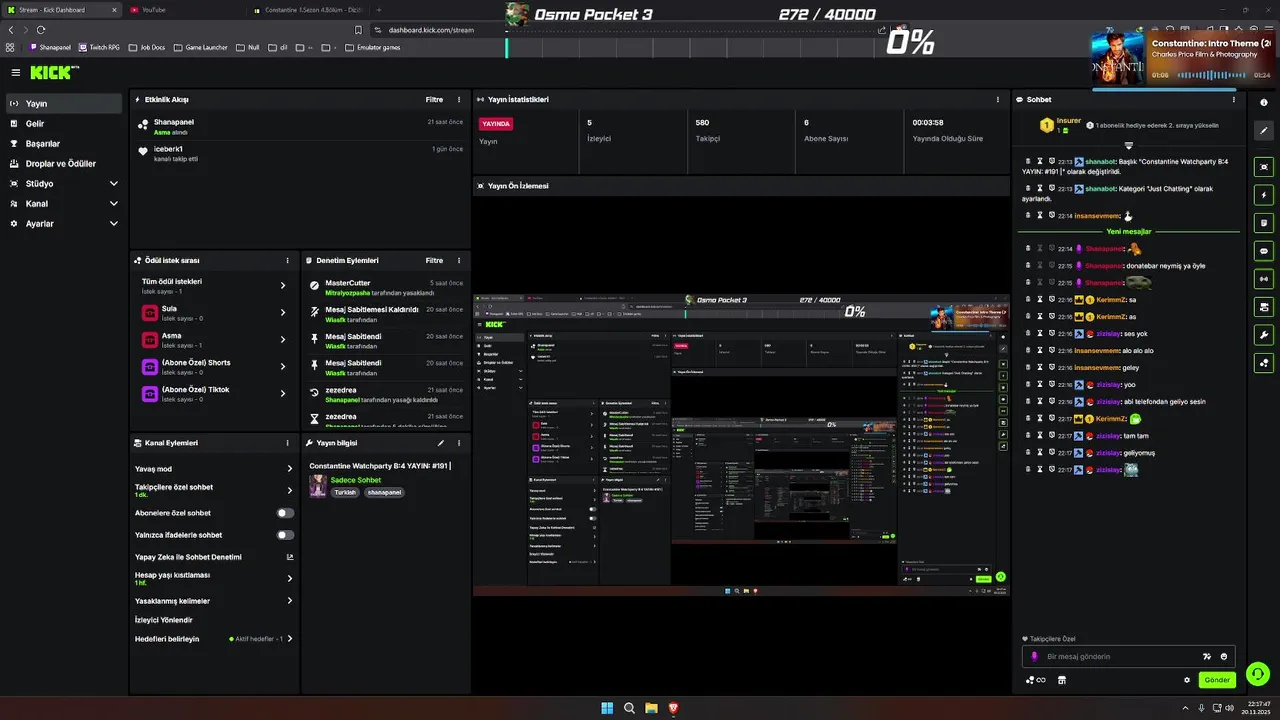Click İzleyici Yönlendir action

(164, 620)
